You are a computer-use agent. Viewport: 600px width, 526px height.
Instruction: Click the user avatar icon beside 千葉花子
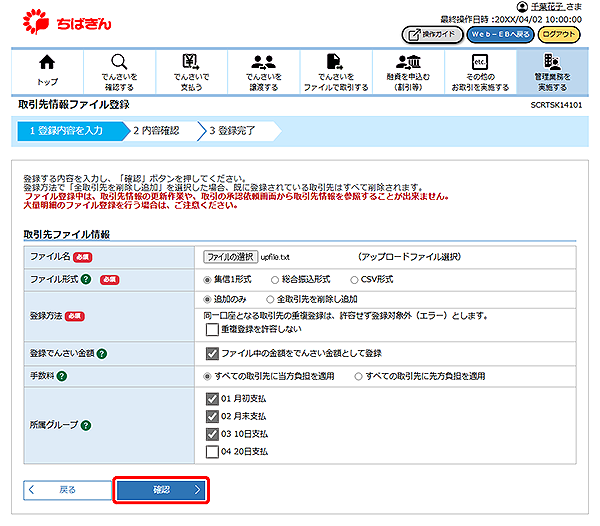(x=522, y=7)
